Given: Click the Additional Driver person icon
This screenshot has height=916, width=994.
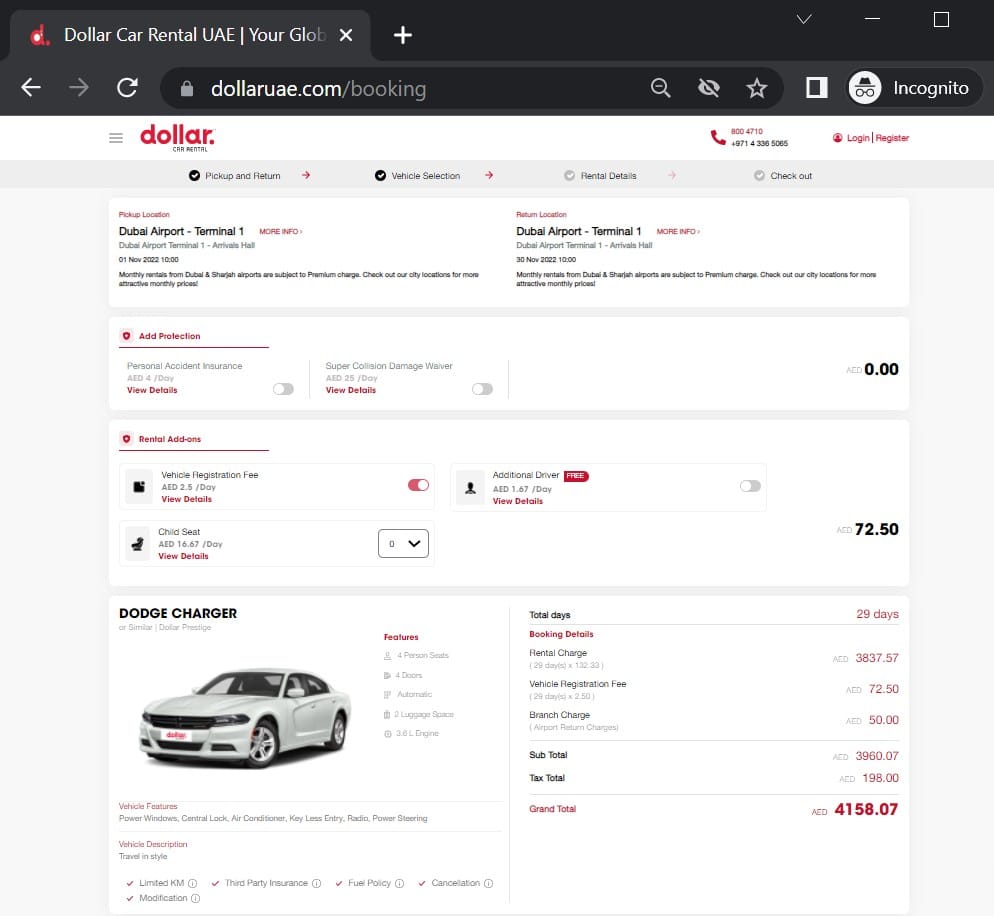Looking at the screenshot, I should [x=470, y=487].
